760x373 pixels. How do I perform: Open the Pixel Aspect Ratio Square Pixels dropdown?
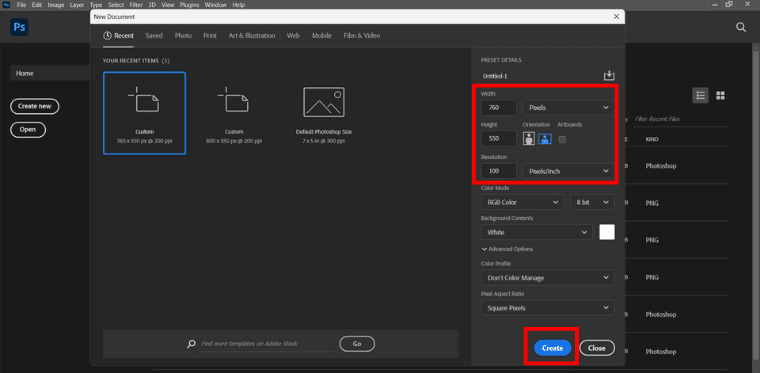coord(548,308)
